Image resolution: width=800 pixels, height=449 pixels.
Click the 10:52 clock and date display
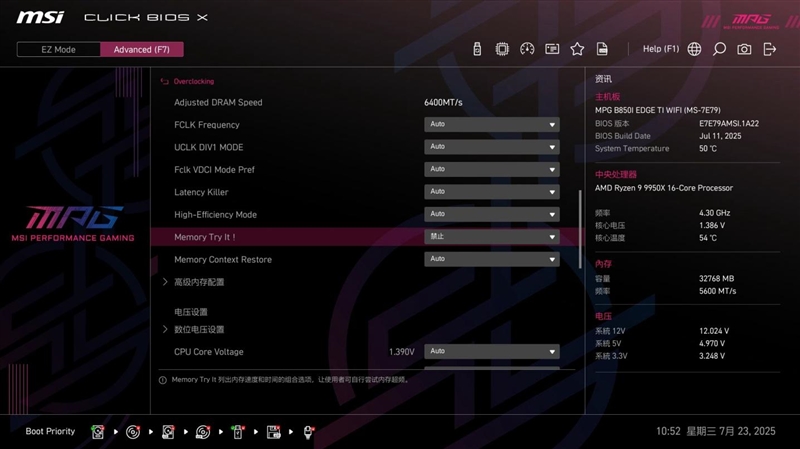tap(715, 432)
